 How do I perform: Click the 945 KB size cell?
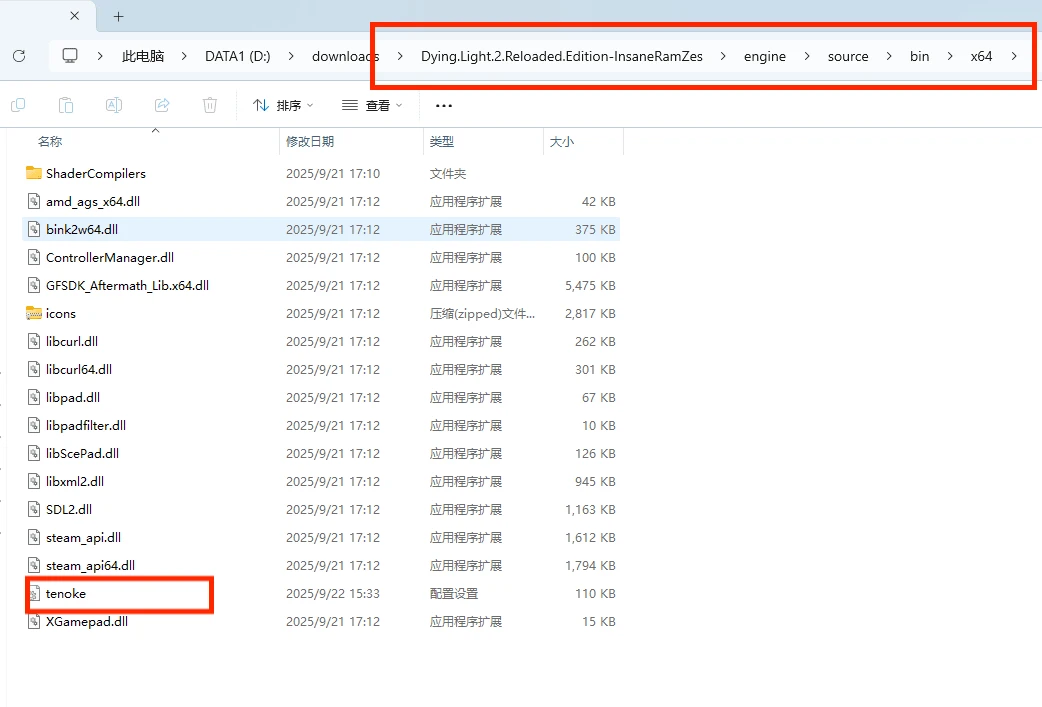[595, 482]
